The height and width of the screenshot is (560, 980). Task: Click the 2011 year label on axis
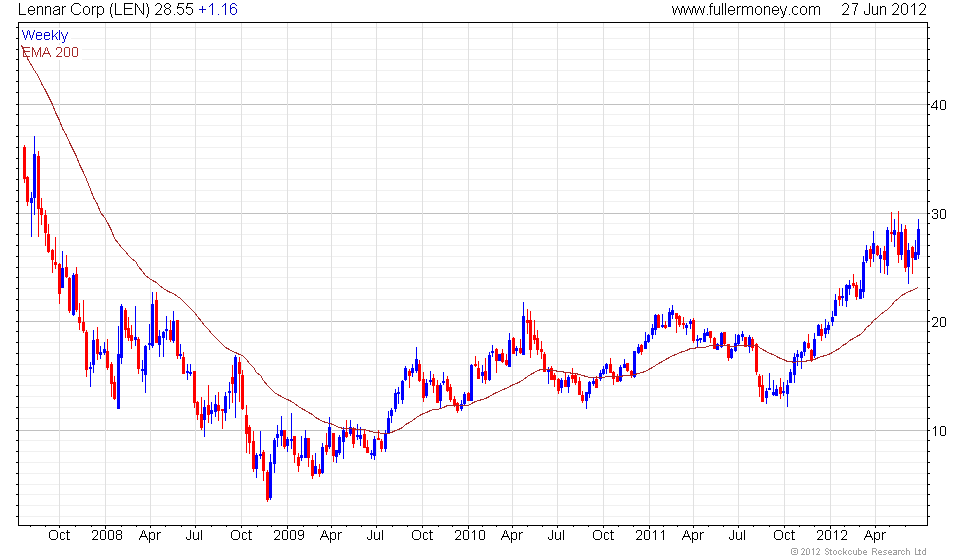651,536
